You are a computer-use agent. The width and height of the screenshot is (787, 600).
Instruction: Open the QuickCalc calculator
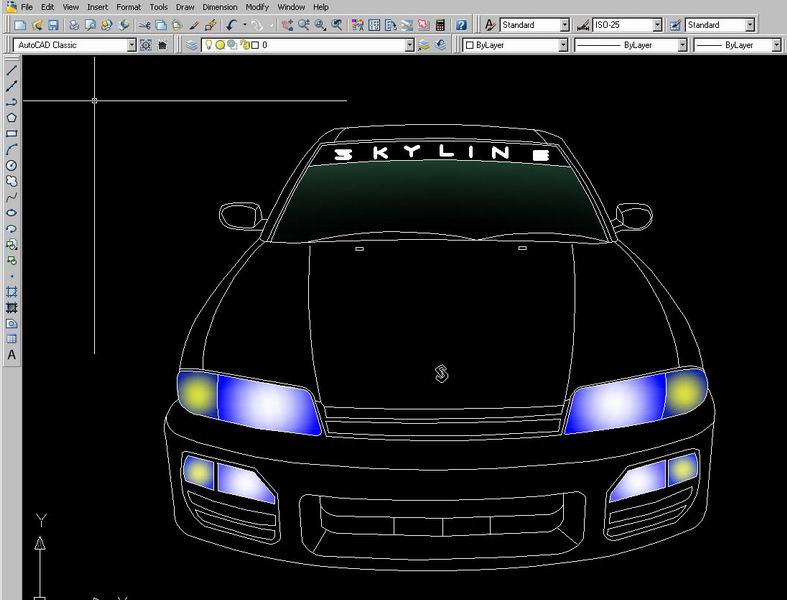[440, 25]
